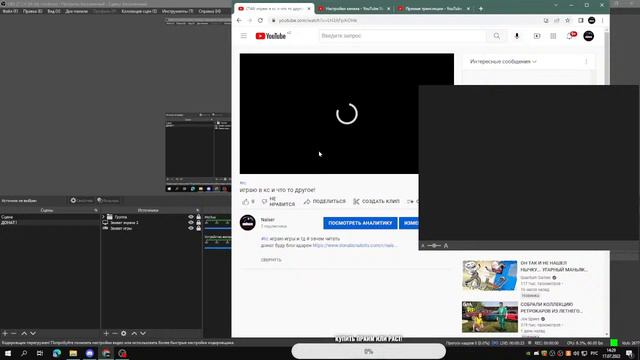This screenshot has height=360, width=640.
Task: Open the ОН ТАК И НЕ НАШЕЛ video thumbnail
Action: (x=490, y=276)
